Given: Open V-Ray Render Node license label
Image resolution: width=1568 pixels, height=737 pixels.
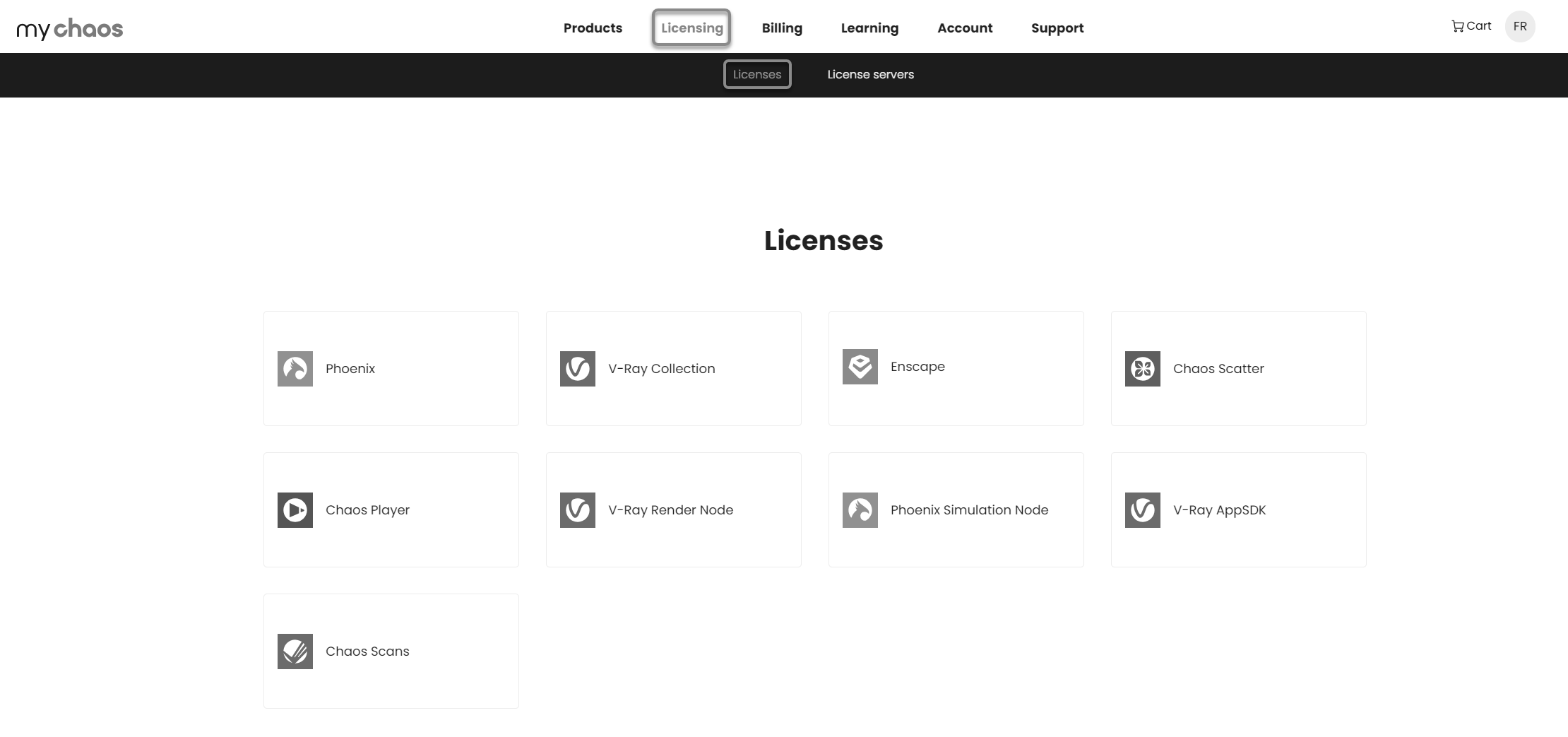Looking at the screenshot, I should pyautogui.click(x=670, y=510).
